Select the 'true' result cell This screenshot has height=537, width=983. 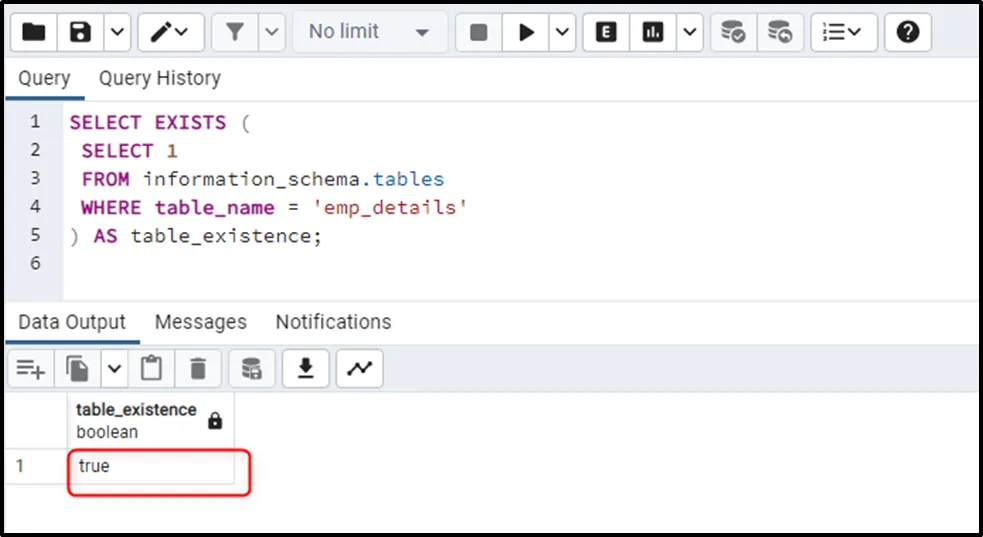[152, 467]
